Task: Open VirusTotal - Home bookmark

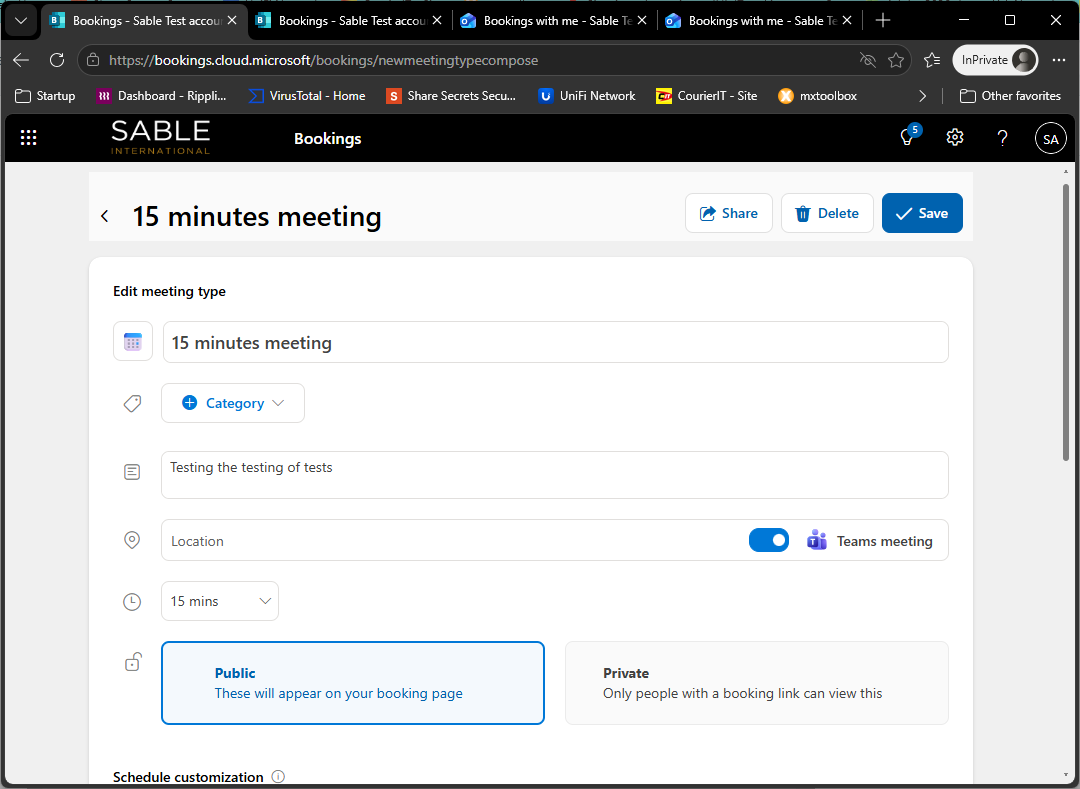Action: [x=307, y=96]
